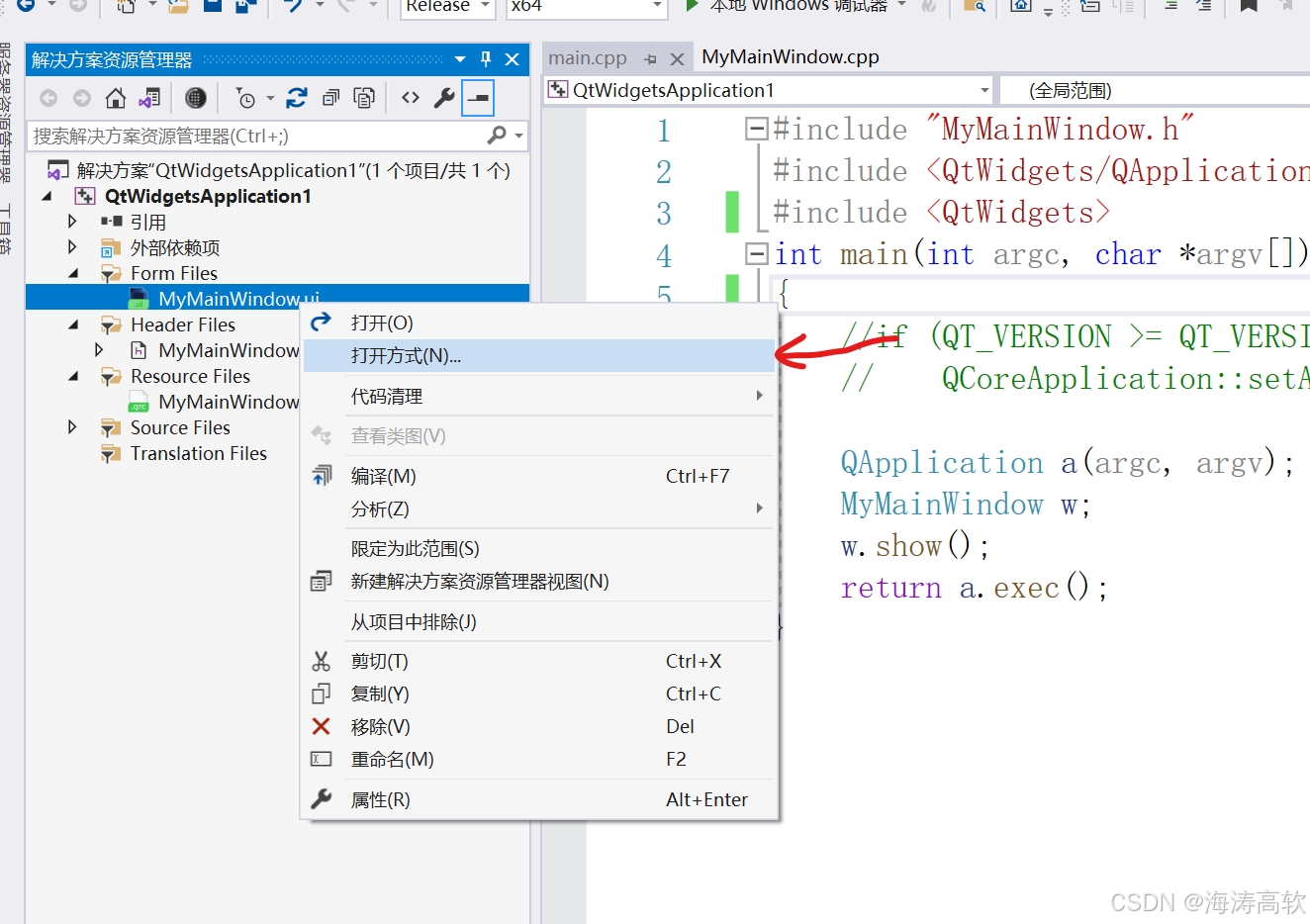Screen dimensions: 1310x924
Task: Switch to the MyMainWindow.cpp tab
Action: tap(790, 56)
